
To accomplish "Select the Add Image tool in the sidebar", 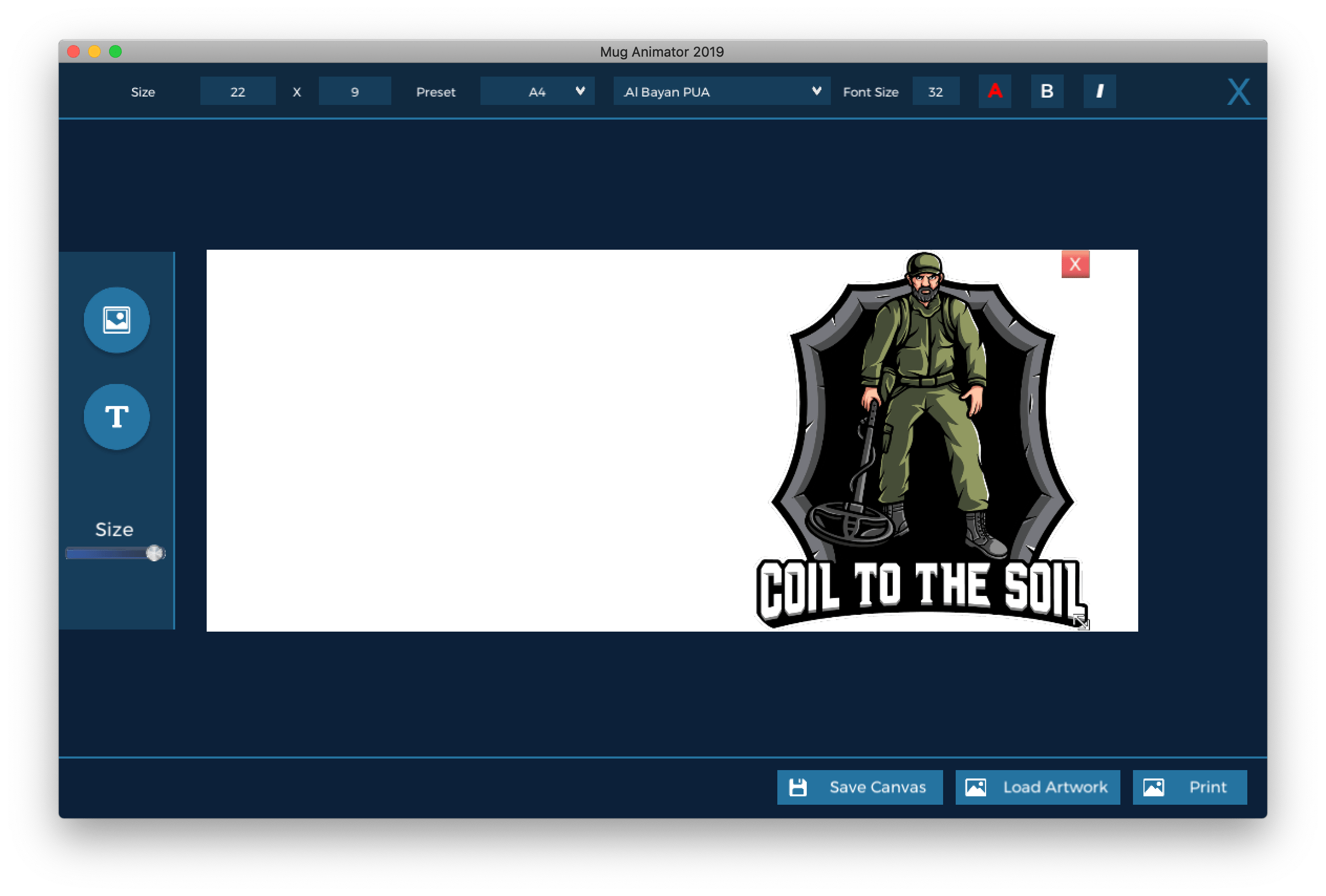I will click(116, 319).
